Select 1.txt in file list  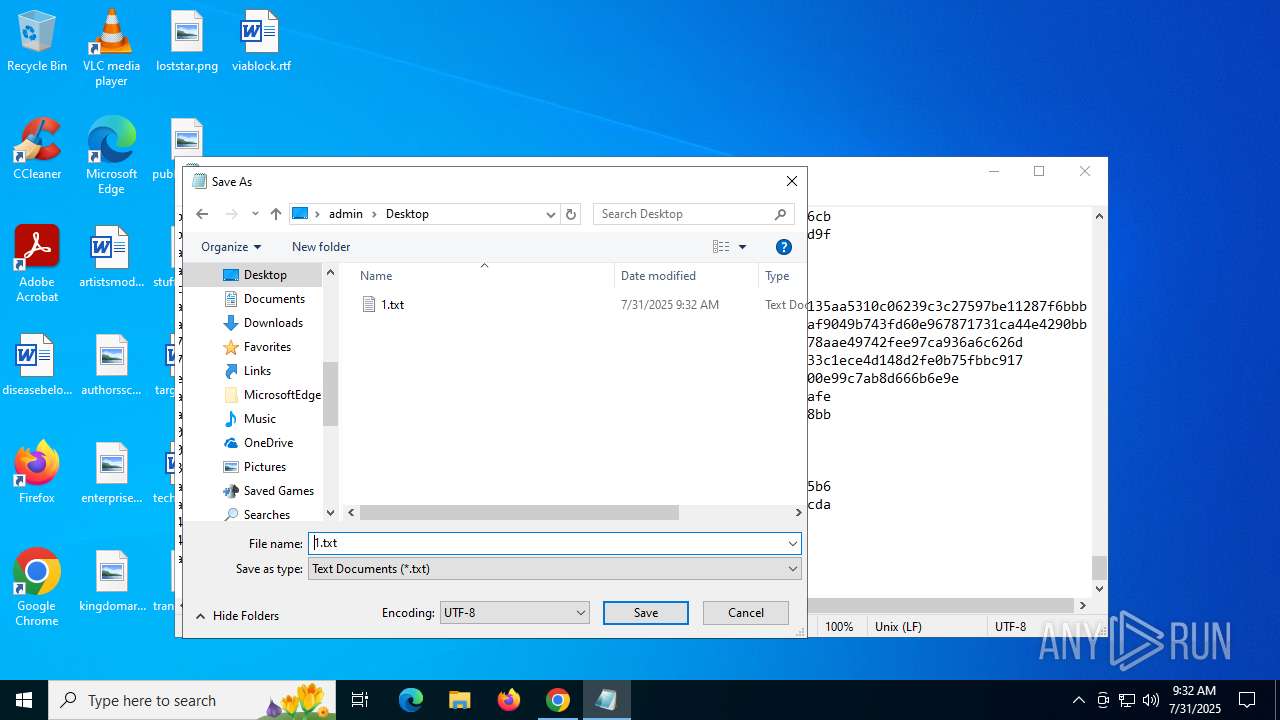click(392, 305)
